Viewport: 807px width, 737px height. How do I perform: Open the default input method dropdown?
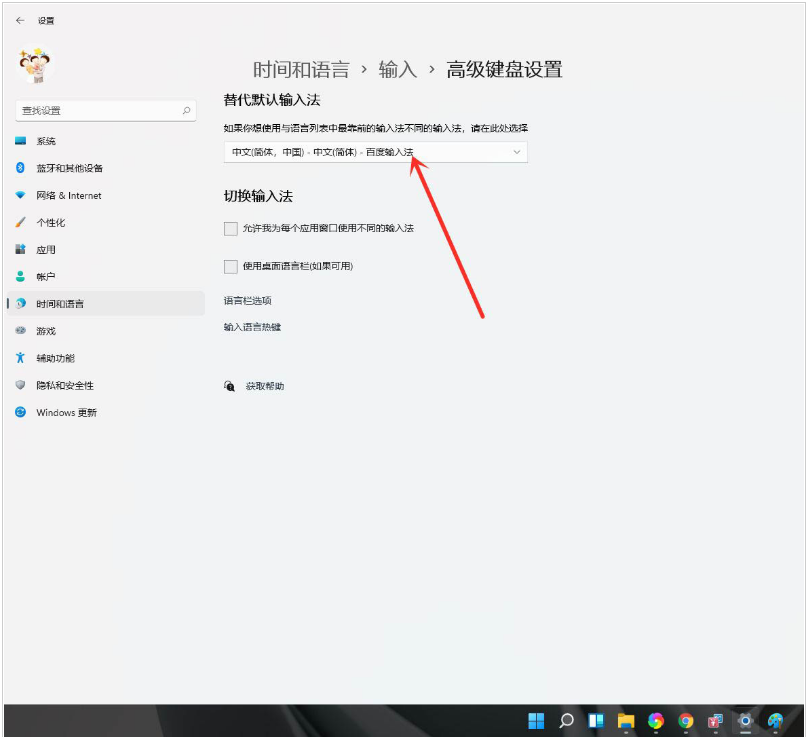pos(376,152)
